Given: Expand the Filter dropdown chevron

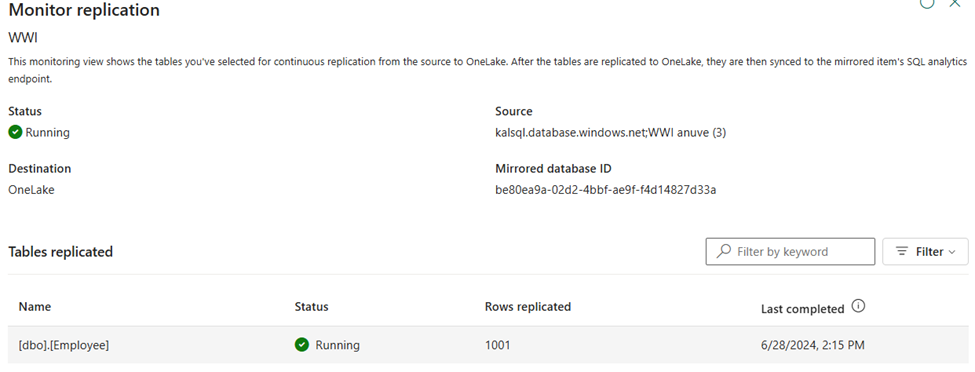Looking at the screenshot, I should (951, 252).
